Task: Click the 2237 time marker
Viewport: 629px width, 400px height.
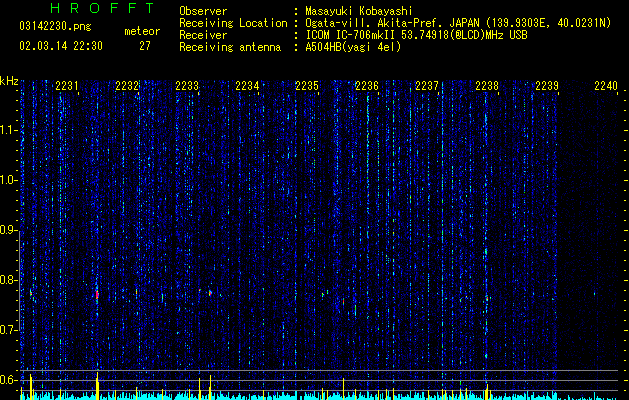Action: pos(427,86)
